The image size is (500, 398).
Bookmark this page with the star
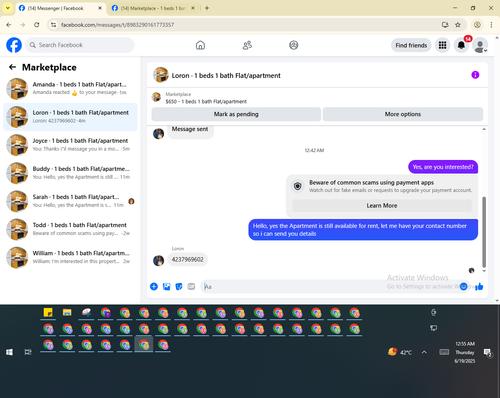(x=458, y=25)
